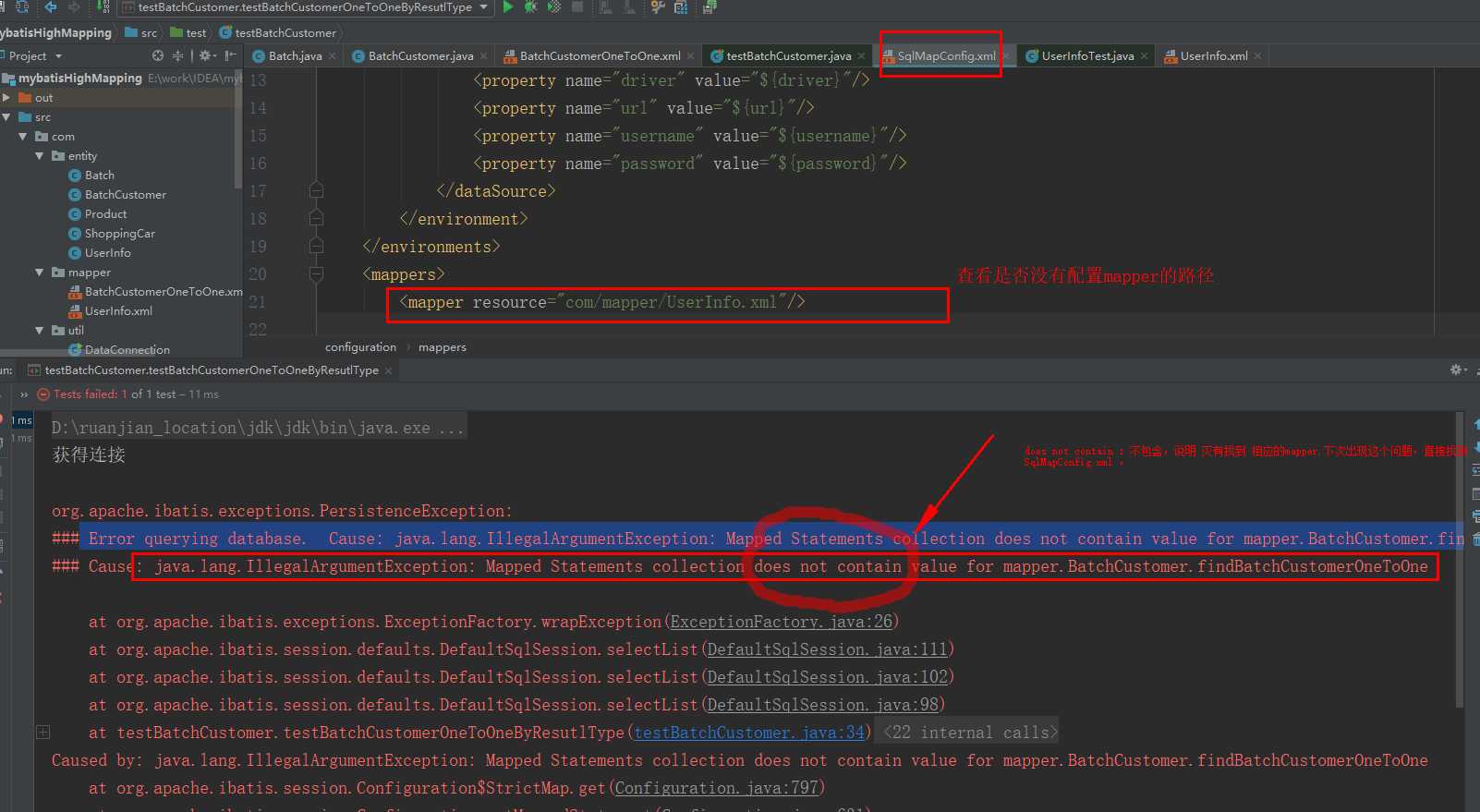Viewport: 1480px width, 812px height.
Task: Expand the out folder
Action: pos(7,97)
